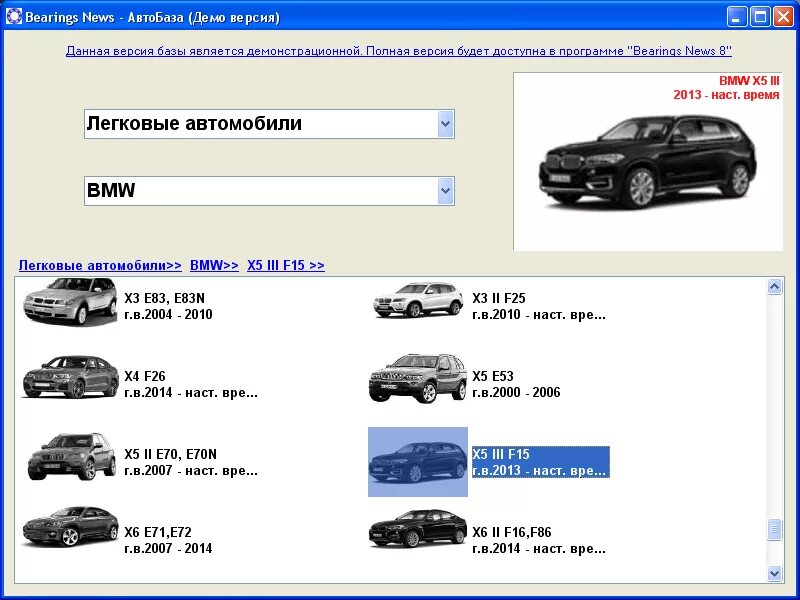Click the Bearings News title bar icon

13,17
